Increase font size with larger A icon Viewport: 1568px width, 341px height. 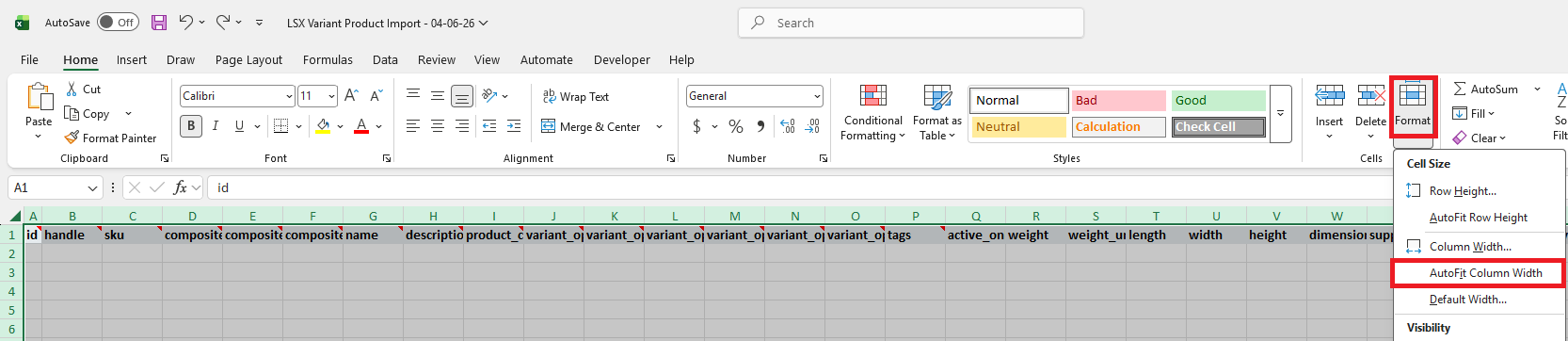pyautogui.click(x=351, y=96)
